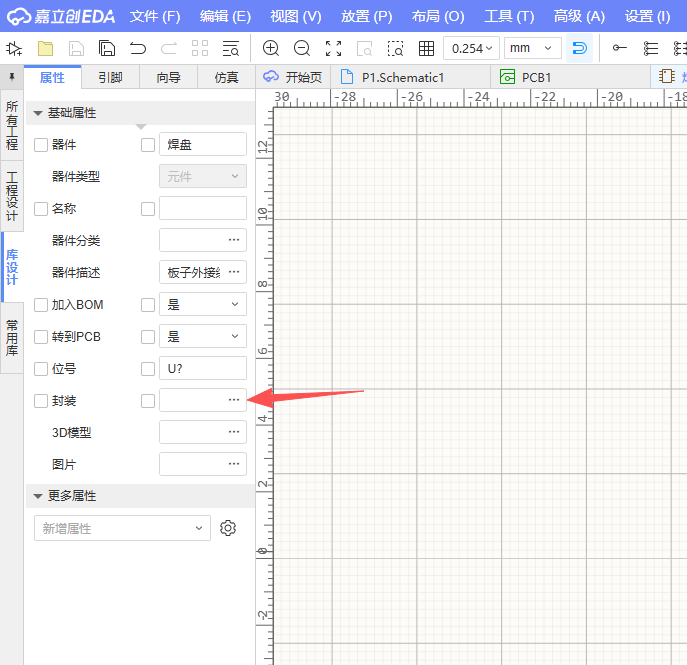Tick the 位号 left checkbox
687x665 pixels.
click(41, 369)
